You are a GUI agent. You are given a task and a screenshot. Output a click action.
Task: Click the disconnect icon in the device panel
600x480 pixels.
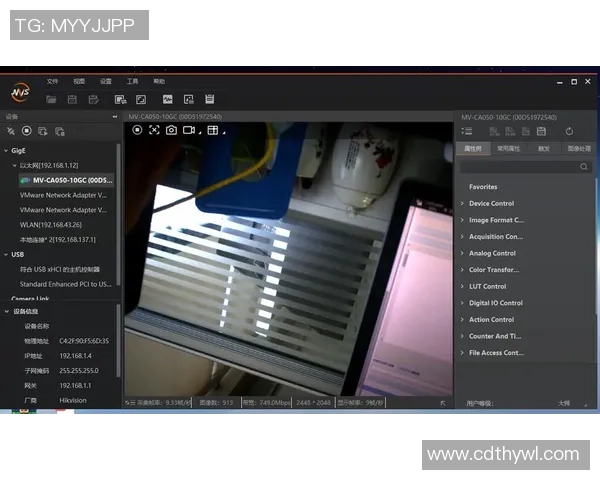[11, 131]
